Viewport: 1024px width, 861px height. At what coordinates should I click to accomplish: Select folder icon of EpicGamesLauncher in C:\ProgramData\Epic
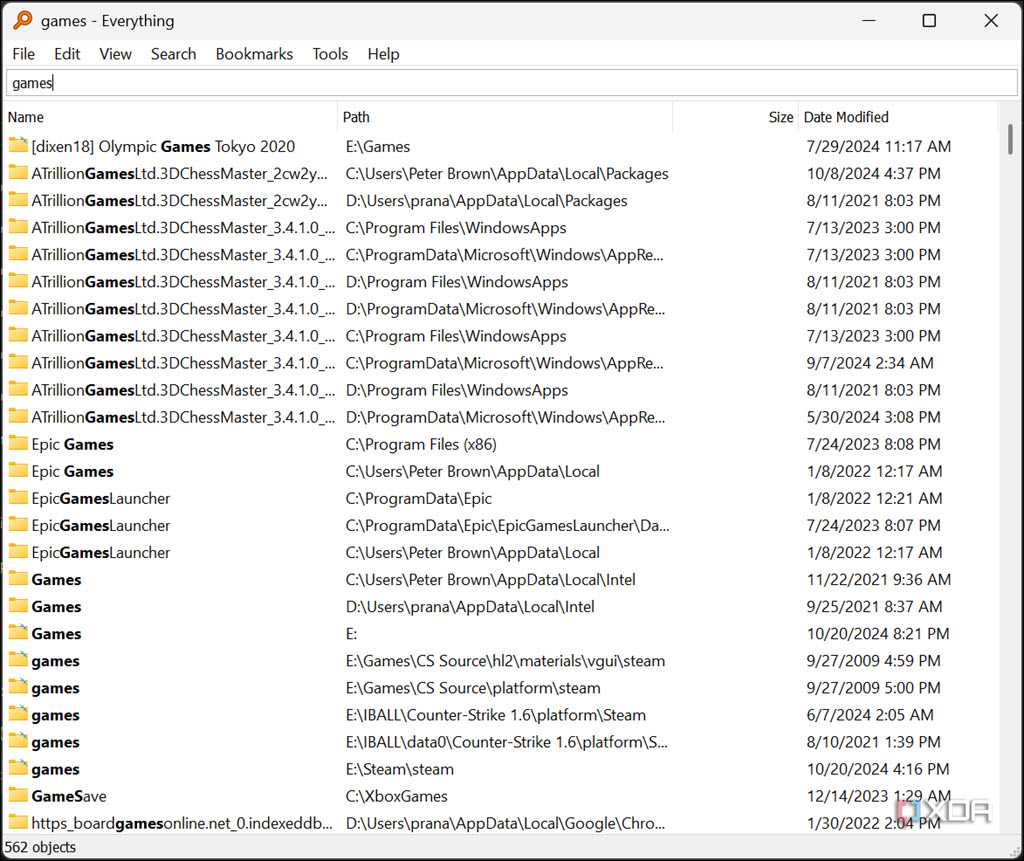tap(18, 497)
